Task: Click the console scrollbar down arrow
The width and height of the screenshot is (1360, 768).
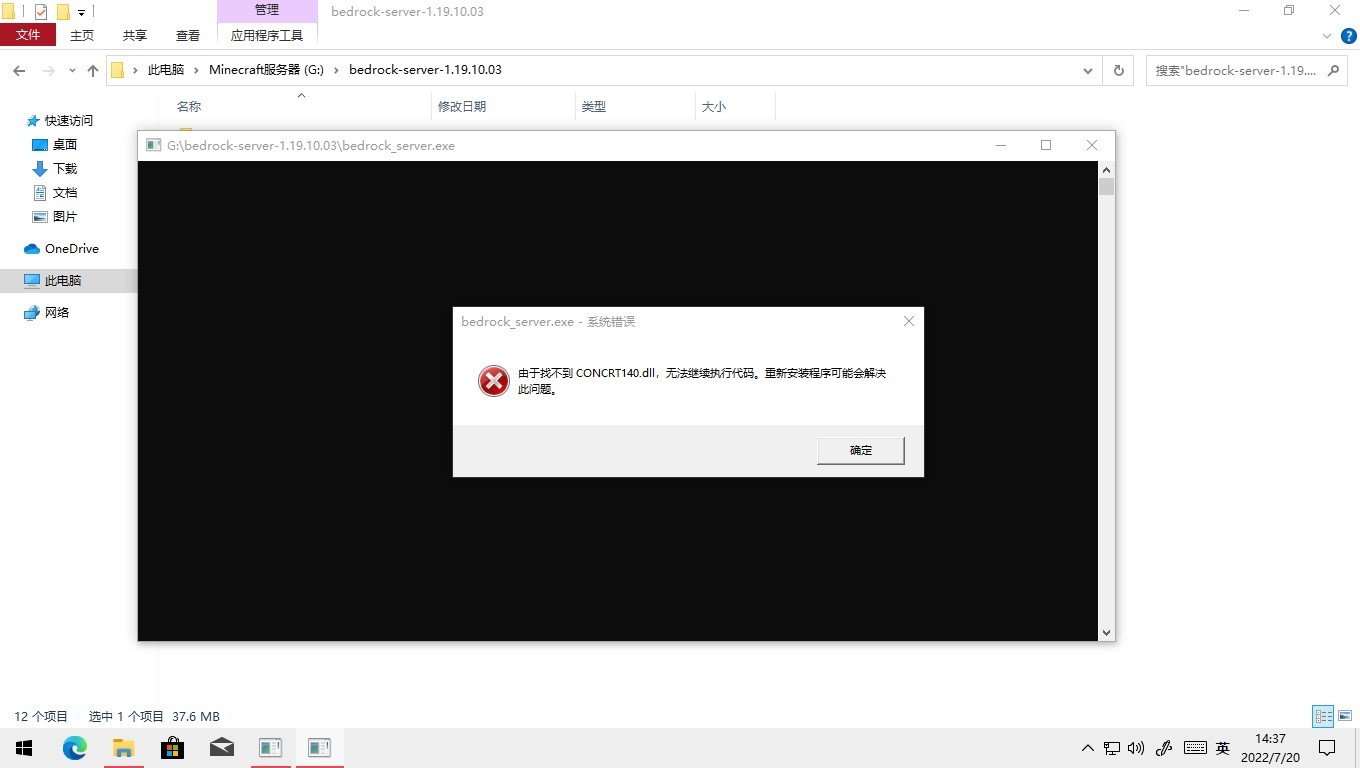Action: pos(1106,632)
